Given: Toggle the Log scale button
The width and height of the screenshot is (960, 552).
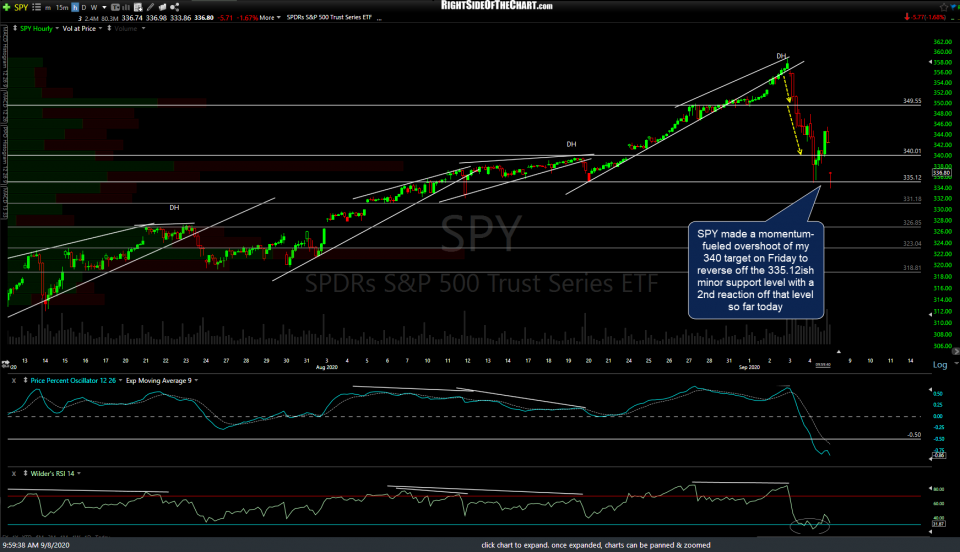Looking at the screenshot, I should pos(940,365).
